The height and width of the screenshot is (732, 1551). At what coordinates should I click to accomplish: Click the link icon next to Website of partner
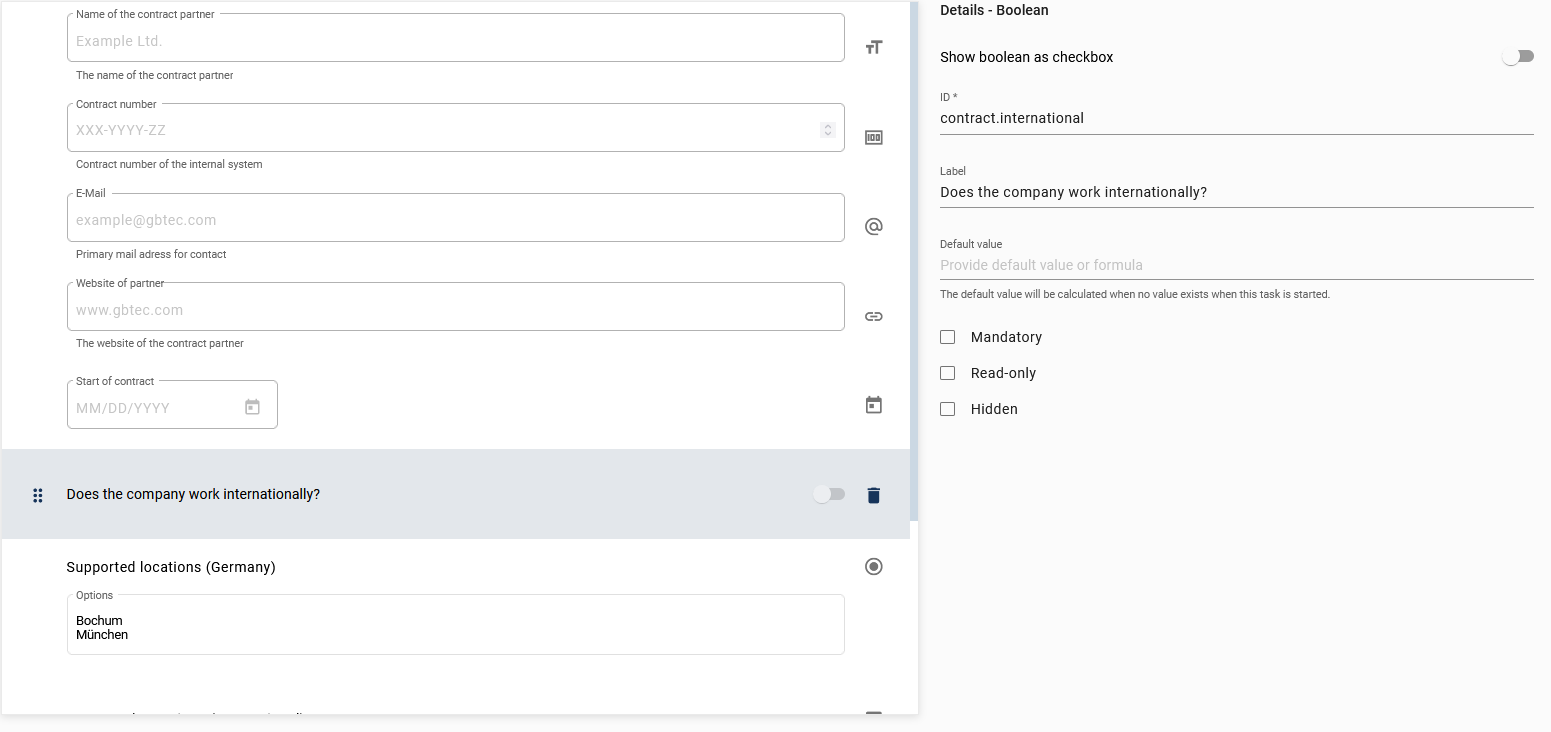click(873, 316)
